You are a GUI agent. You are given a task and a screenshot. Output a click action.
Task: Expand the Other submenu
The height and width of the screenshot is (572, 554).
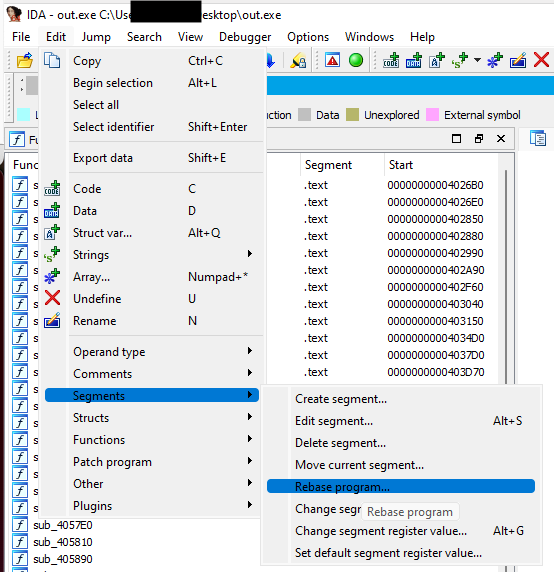152,484
